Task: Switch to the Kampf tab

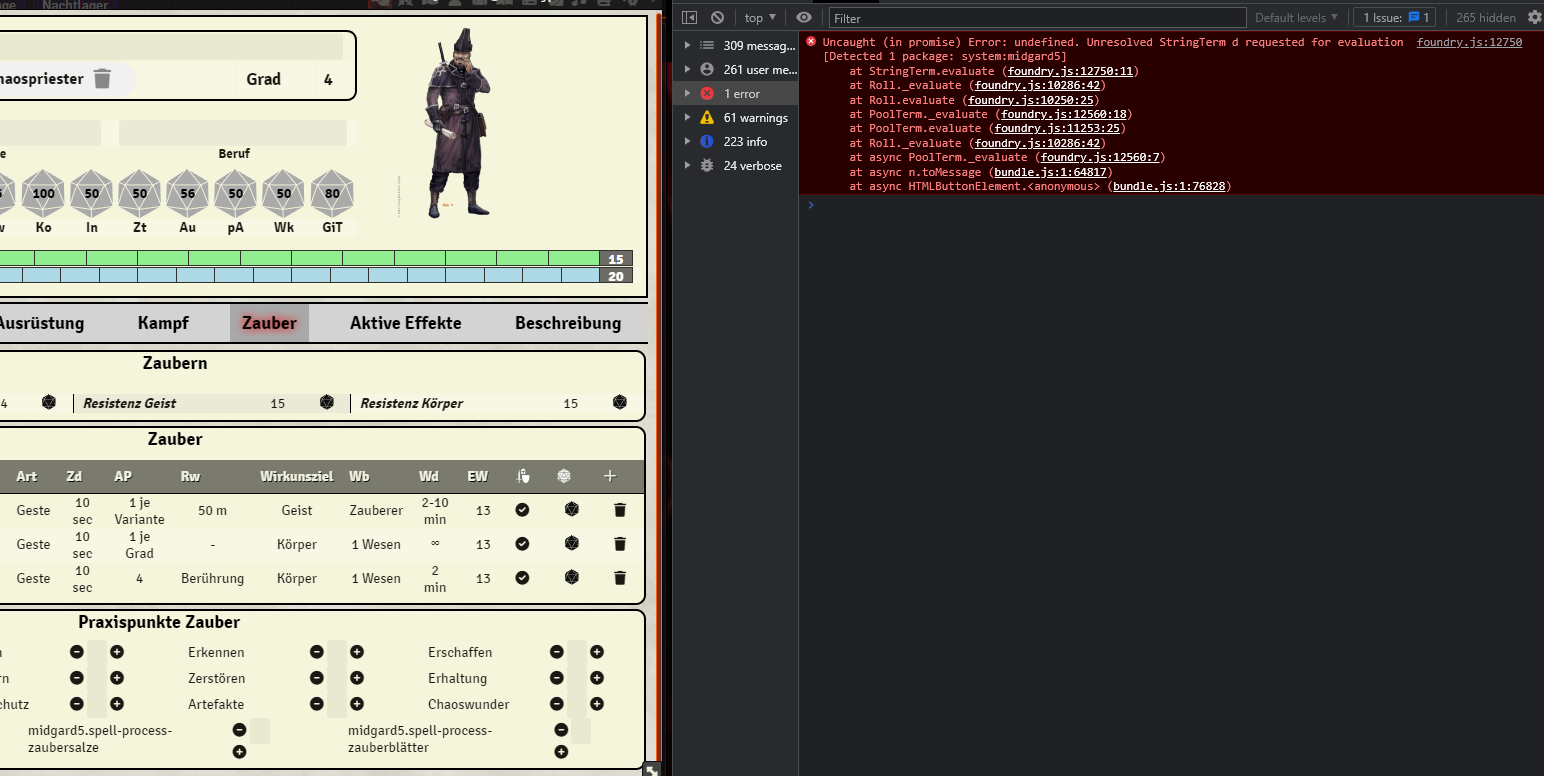Action: (163, 323)
